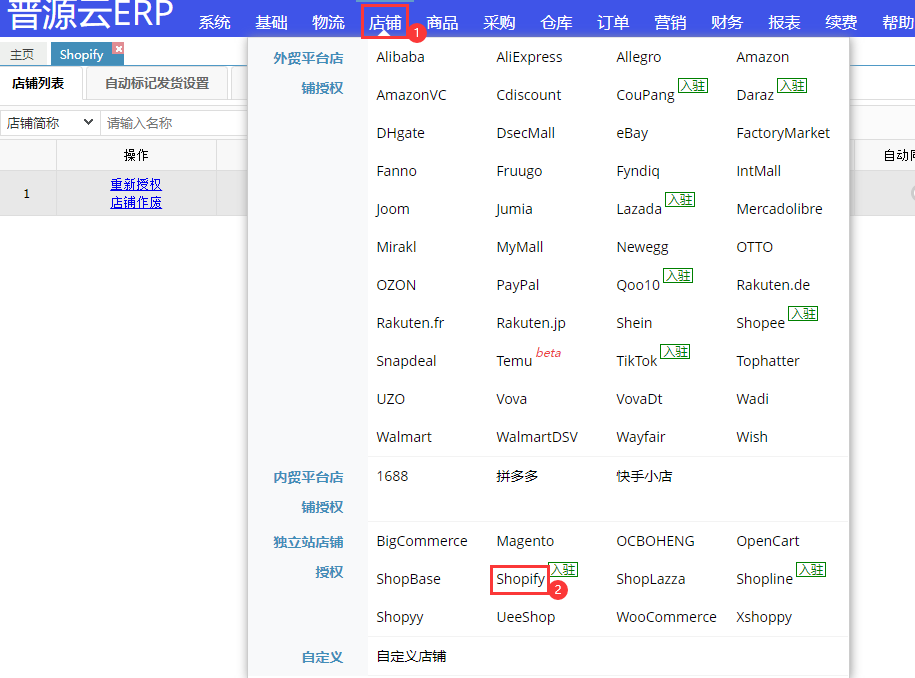Image resolution: width=915 pixels, height=678 pixels.
Task: Choose ShopLazza independent site
Action: (651, 579)
